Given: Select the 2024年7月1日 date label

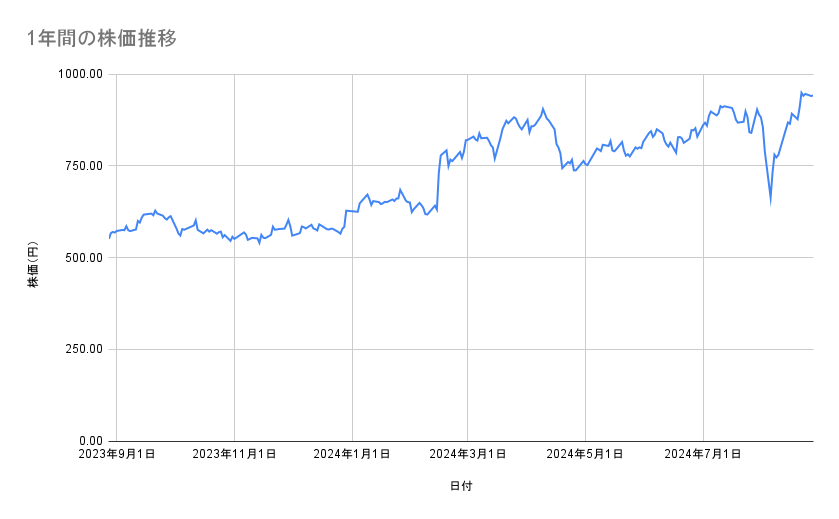Looking at the screenshot, I should [703, 454].
